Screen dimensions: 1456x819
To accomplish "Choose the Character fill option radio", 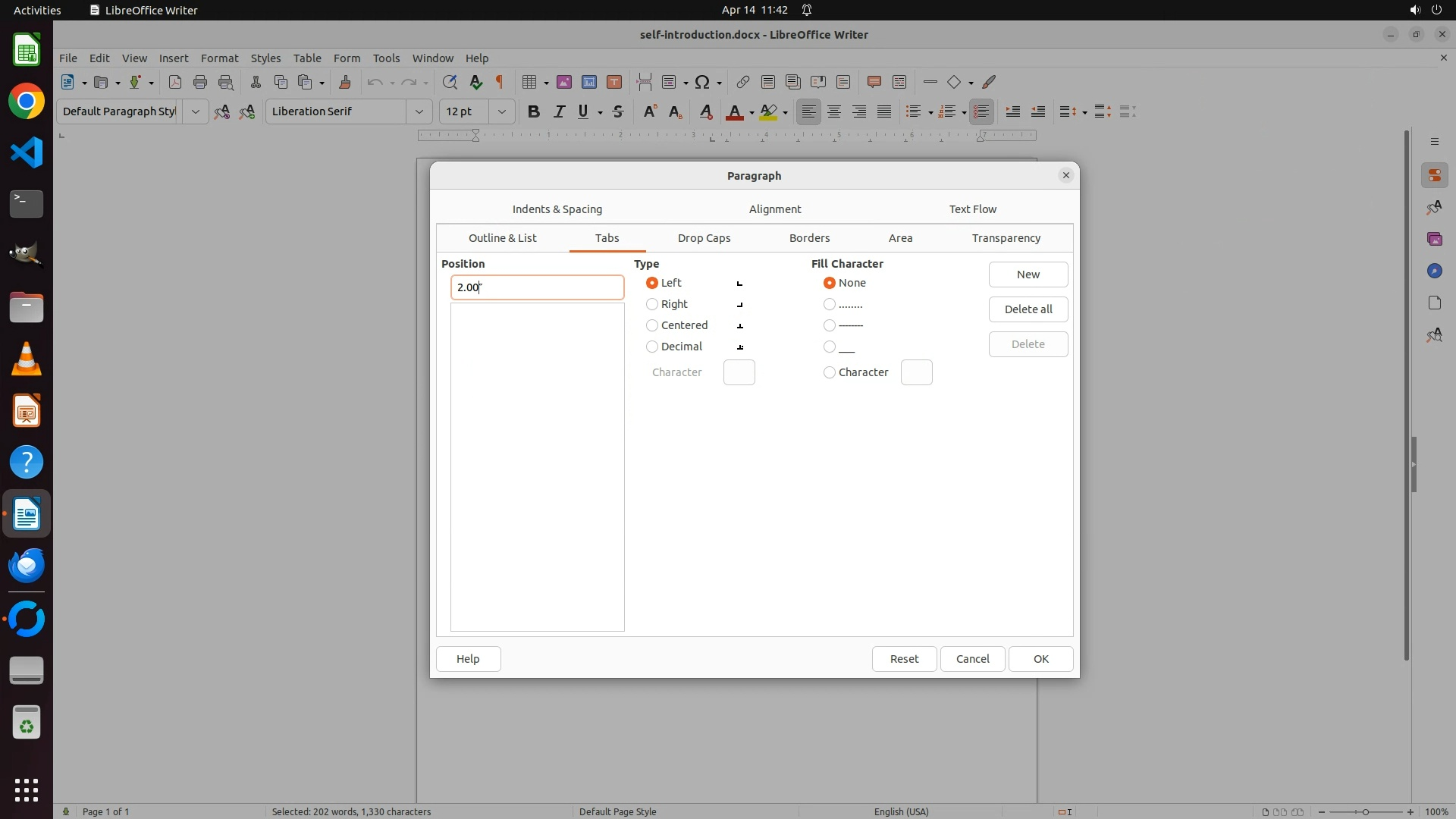I will [830, 372].
